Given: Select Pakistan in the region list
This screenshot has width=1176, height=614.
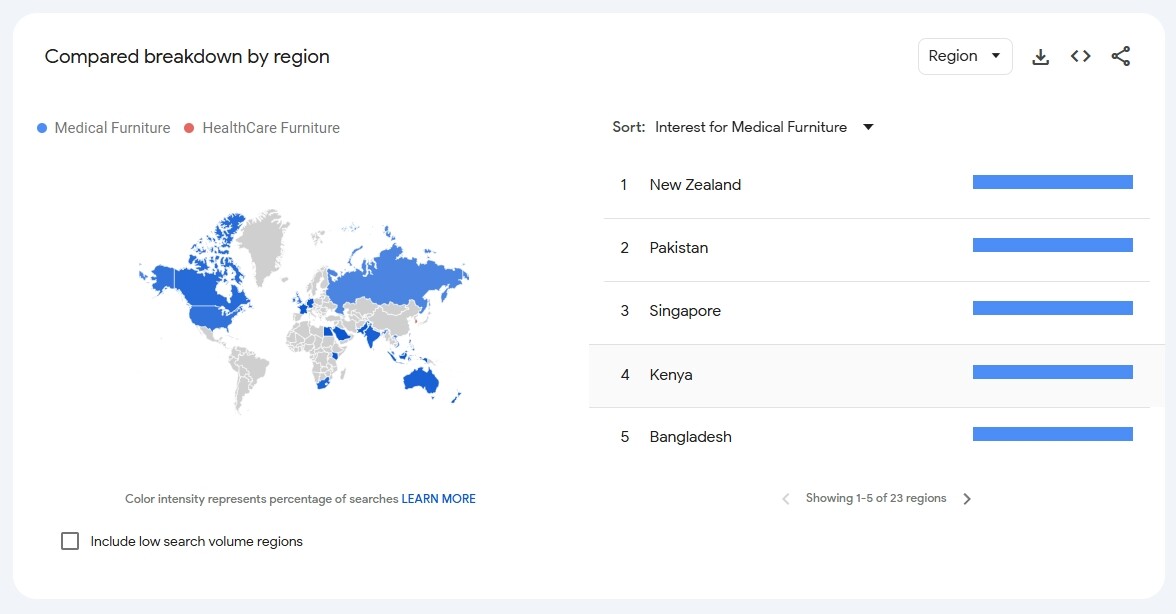Looking at the screenshot, I should tap(678, 248).
